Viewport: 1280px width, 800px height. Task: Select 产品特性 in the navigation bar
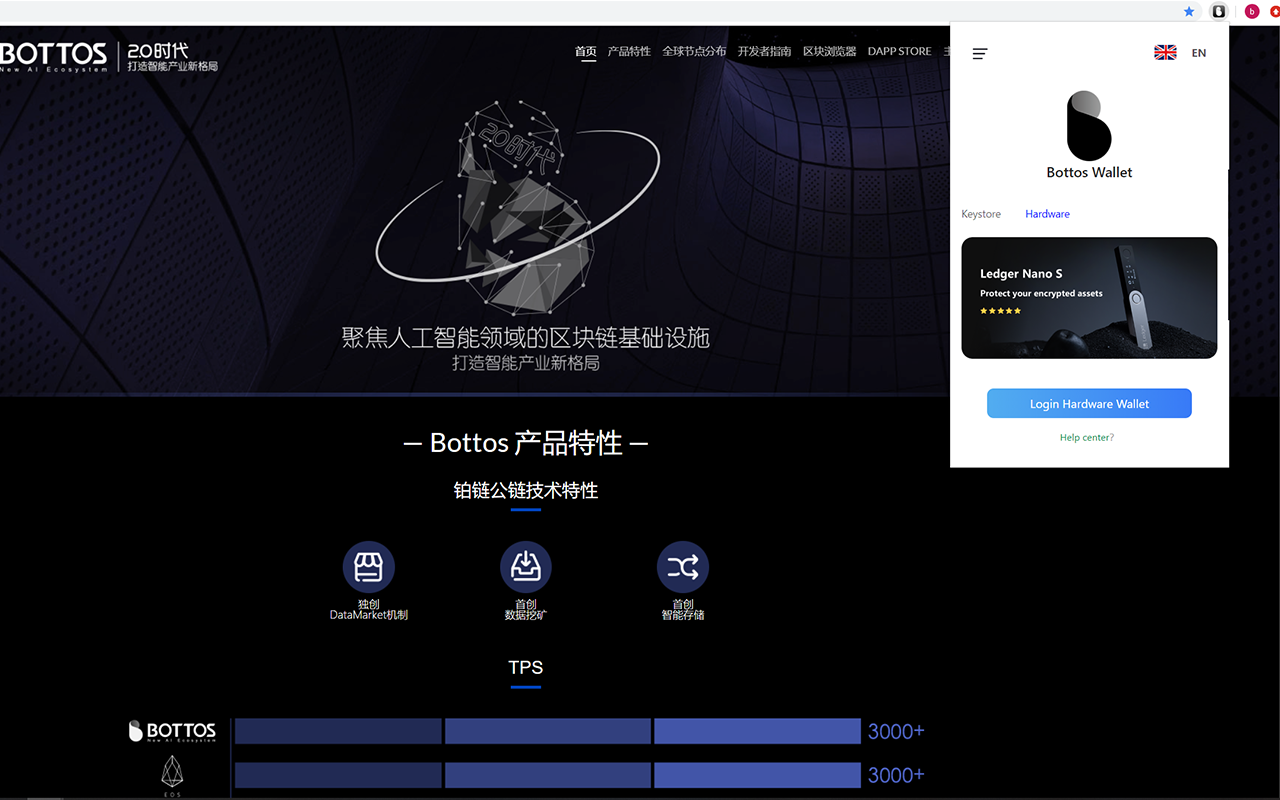coord(629,51)
